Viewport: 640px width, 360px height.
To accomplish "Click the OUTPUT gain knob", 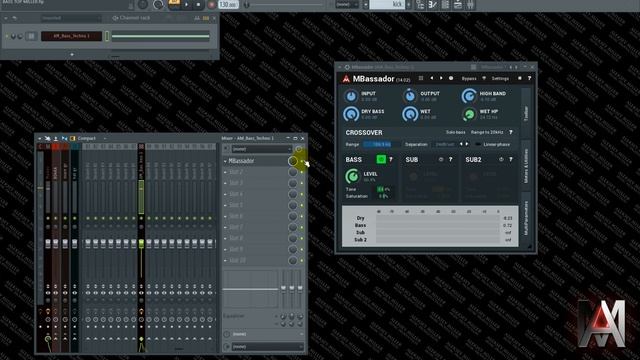I will tap(410, 96).
